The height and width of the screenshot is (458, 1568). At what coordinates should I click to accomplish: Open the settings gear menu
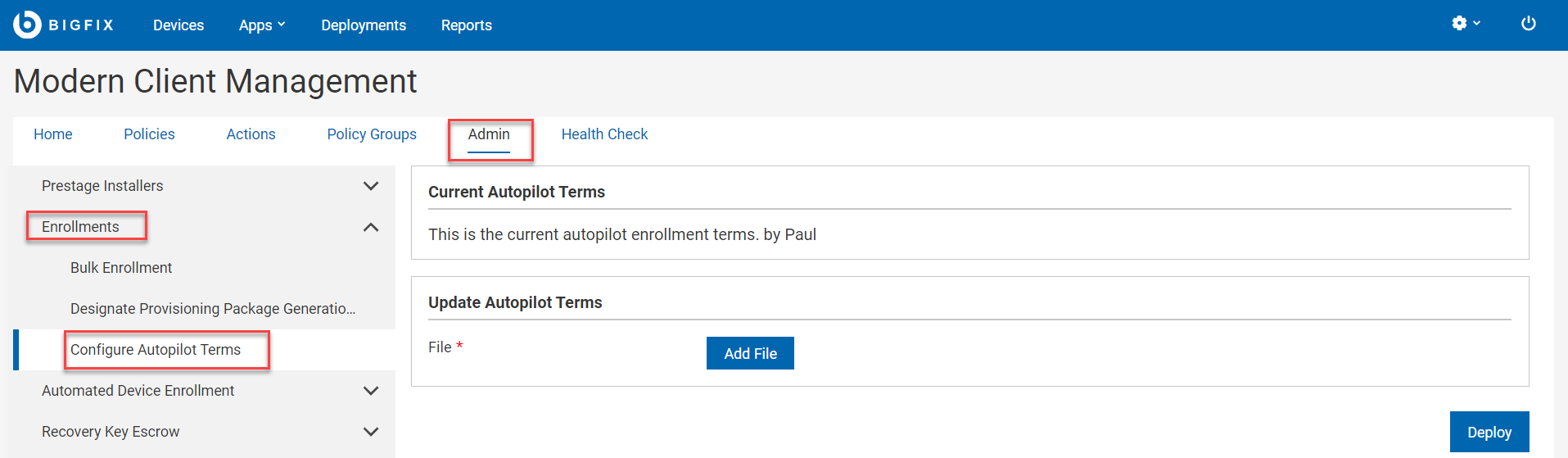(1465, 24)
